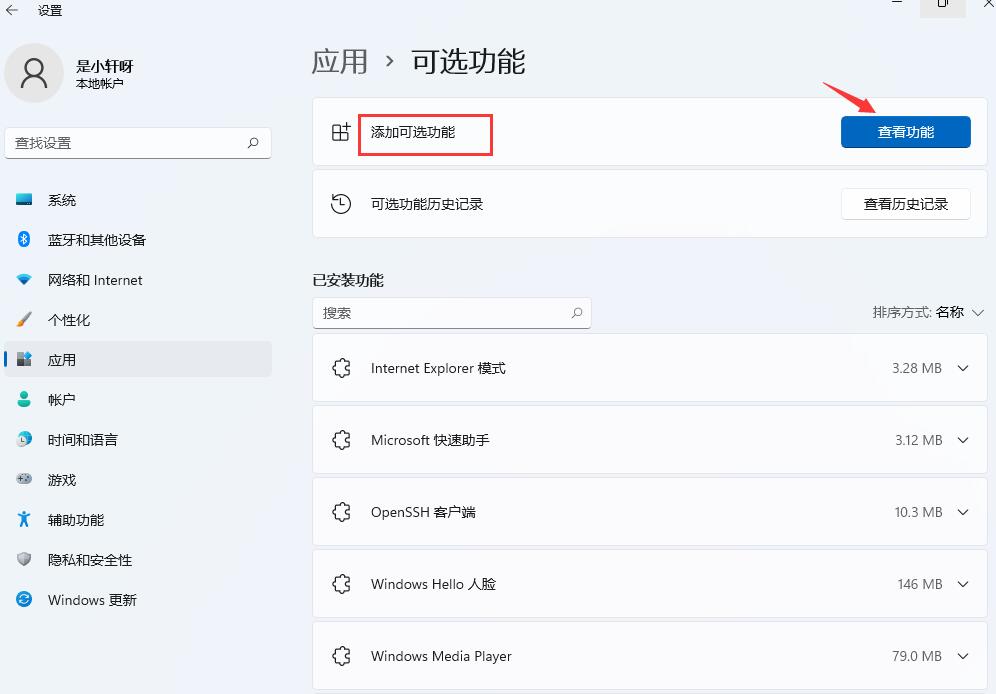996x694 pixels.
Task: Click the clock icon beside 可选功能历史记录
Action: (341, 203)
